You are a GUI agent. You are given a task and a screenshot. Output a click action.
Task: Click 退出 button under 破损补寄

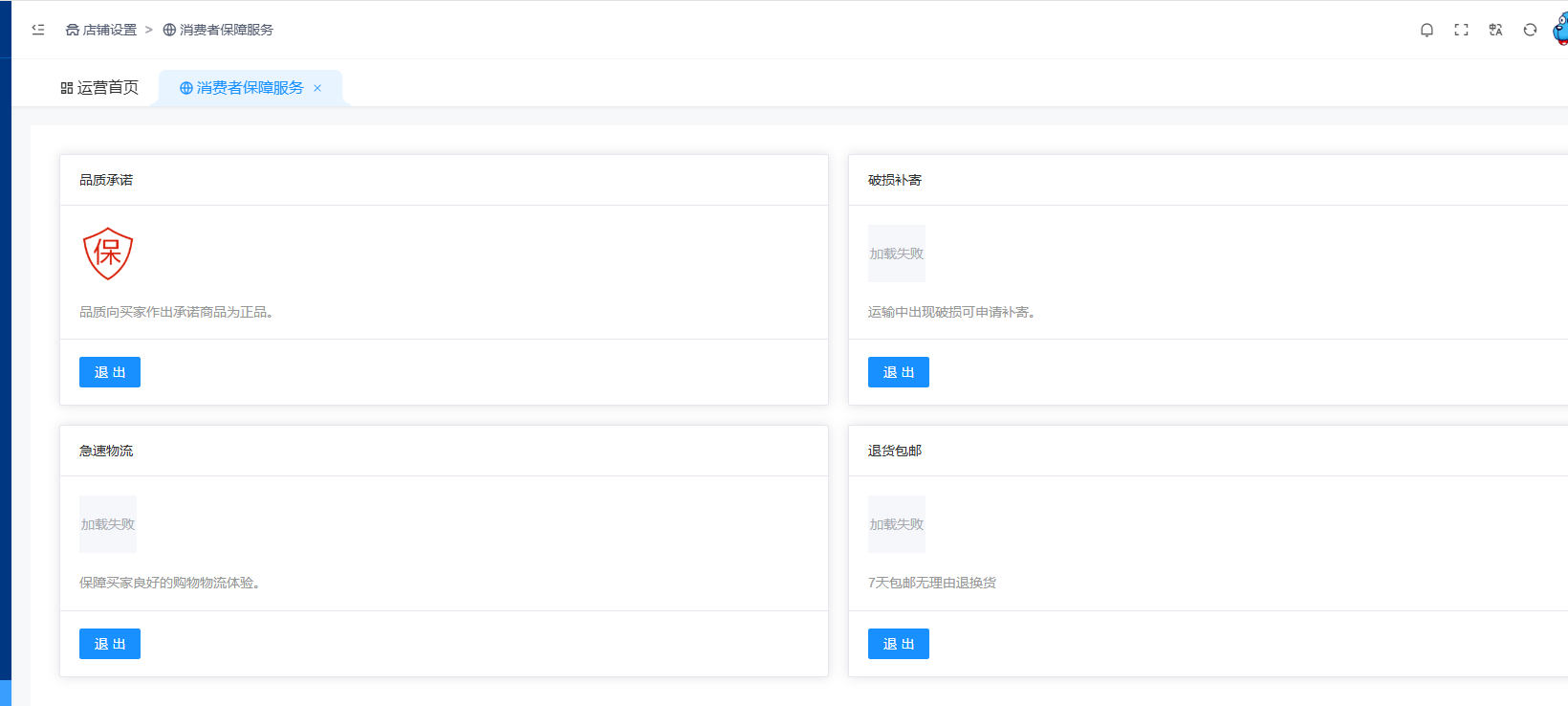pyautogui.click(x=898, y=372)
